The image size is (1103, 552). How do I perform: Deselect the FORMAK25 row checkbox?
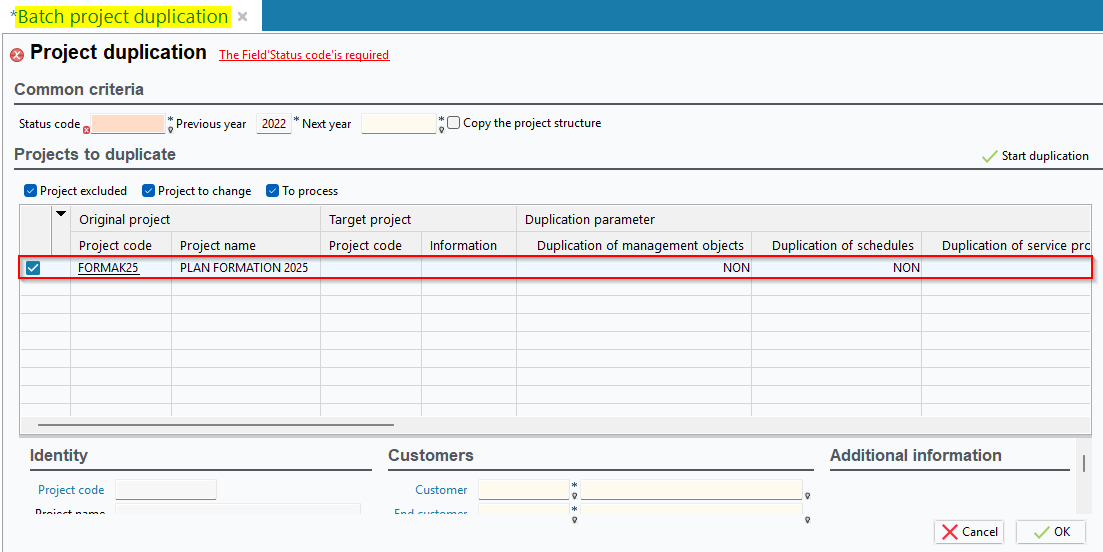tap(33, 268)
